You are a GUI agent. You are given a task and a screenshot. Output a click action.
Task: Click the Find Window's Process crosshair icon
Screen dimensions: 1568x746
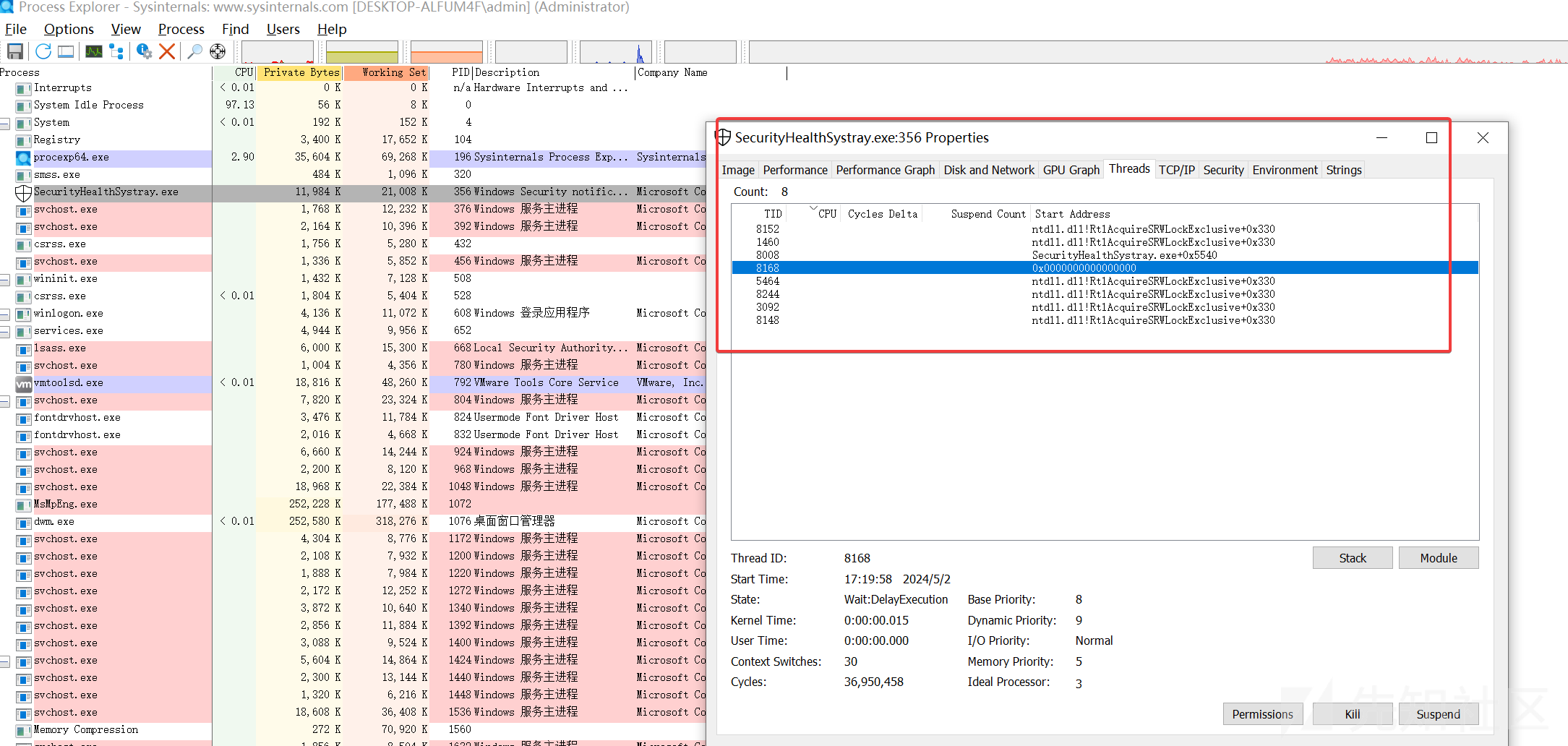[218, 51]
